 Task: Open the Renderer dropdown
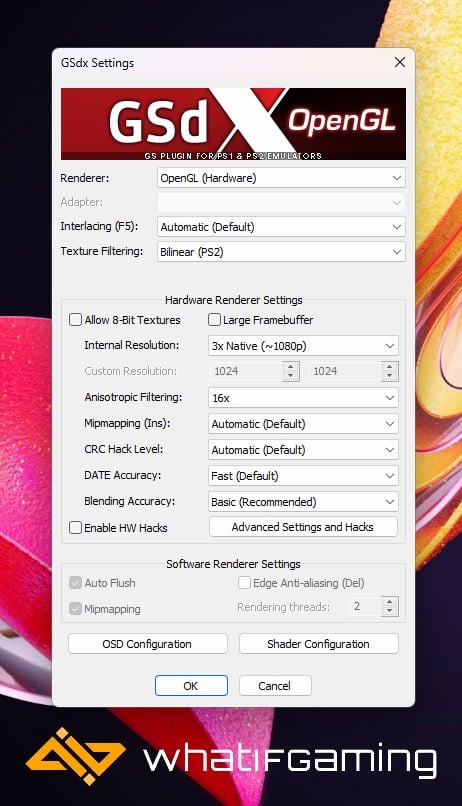click(x=281, y=178)
